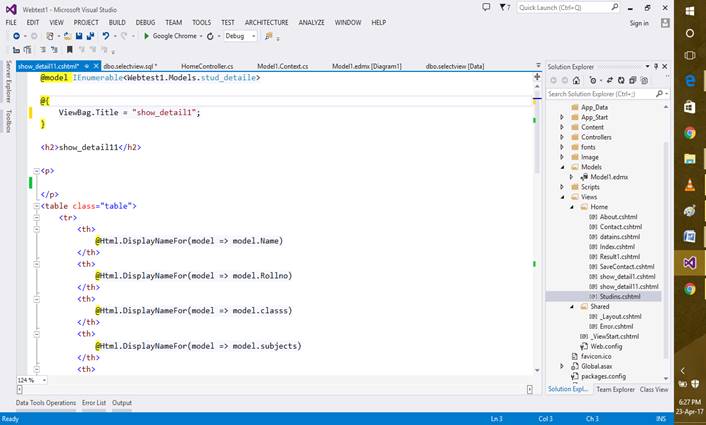Click the Undo arrow in toolbar
This screenshot has height=425, width=706.
(106, 36)
